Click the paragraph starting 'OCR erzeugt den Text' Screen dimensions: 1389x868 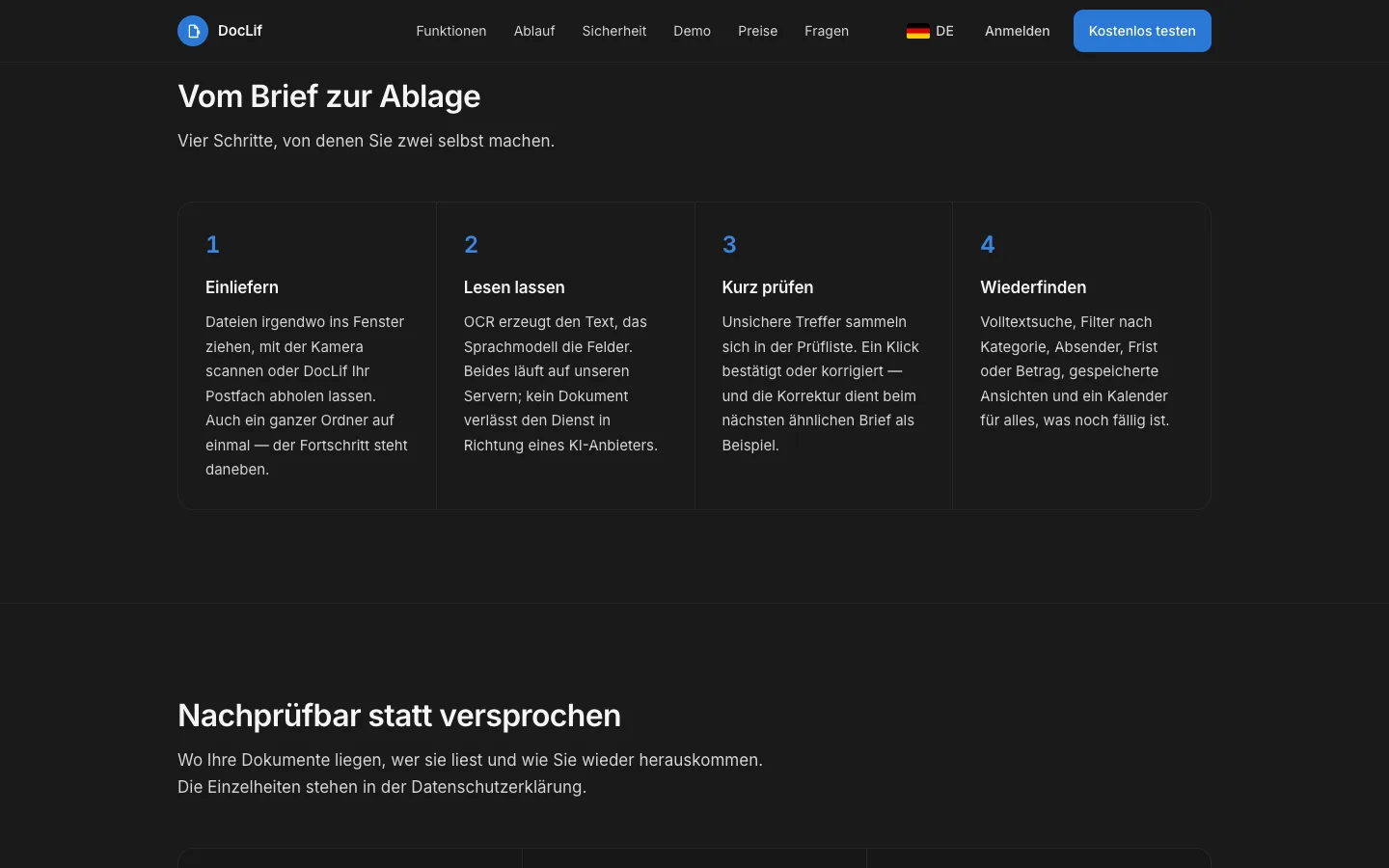coord(561,384)
